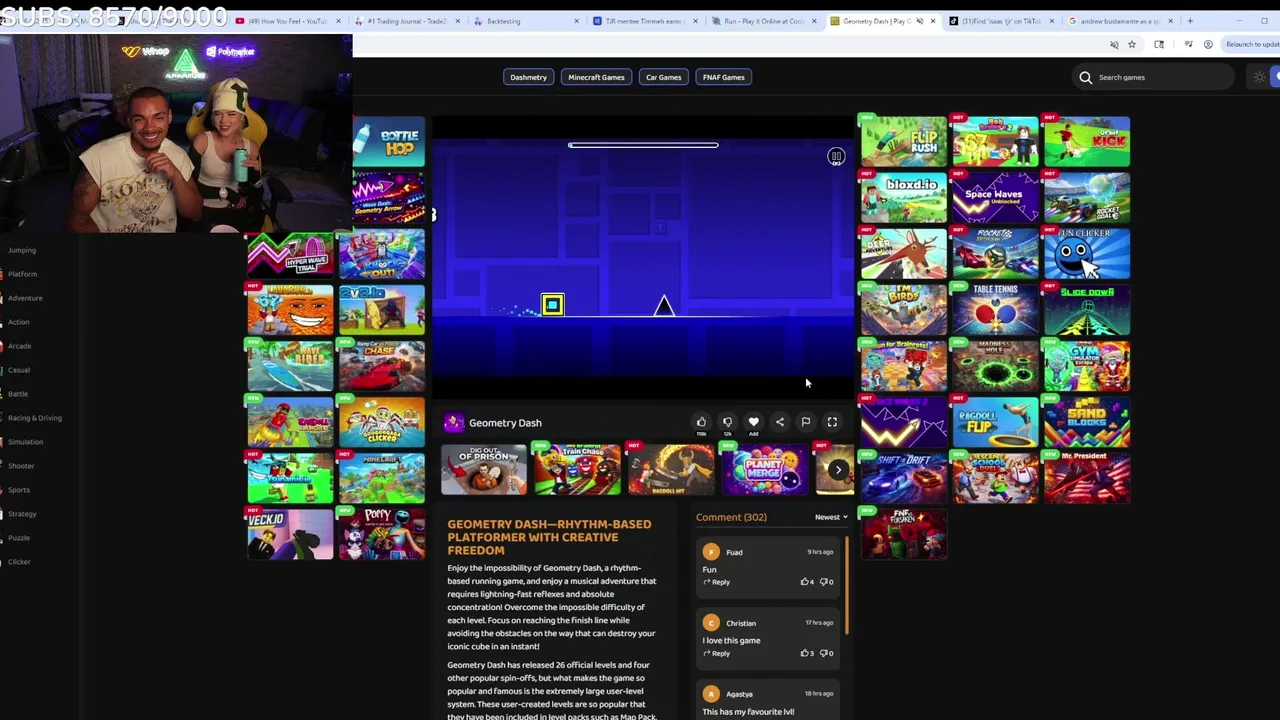Click the Relaunch to update button
This screenshot has width=1280, height=720.
coord(1252,44)
